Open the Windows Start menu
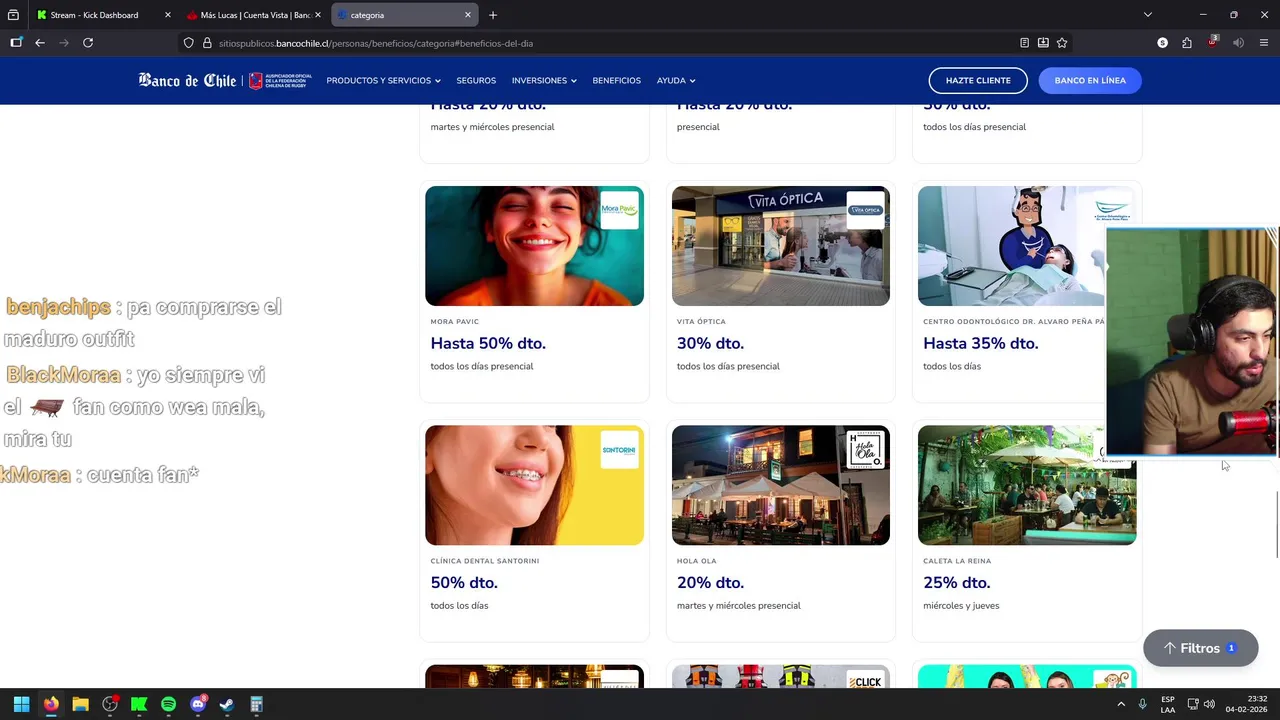The width and height of the screenshot is (1280, 720). (21, 704)
